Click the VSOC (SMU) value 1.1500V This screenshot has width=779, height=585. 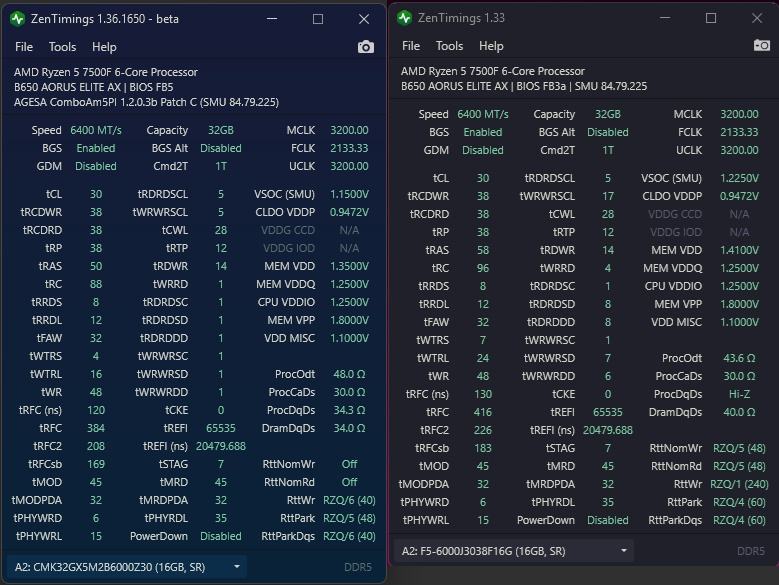(349, 194)
